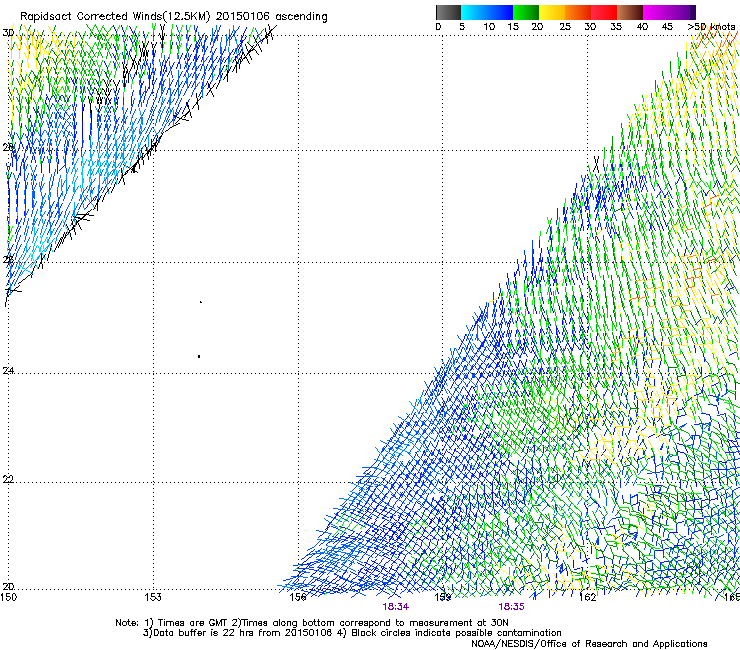Click the brown 35-40 knots color band
Image resolution: width=740 pixels, height=650 pixels.
point(630,12)
